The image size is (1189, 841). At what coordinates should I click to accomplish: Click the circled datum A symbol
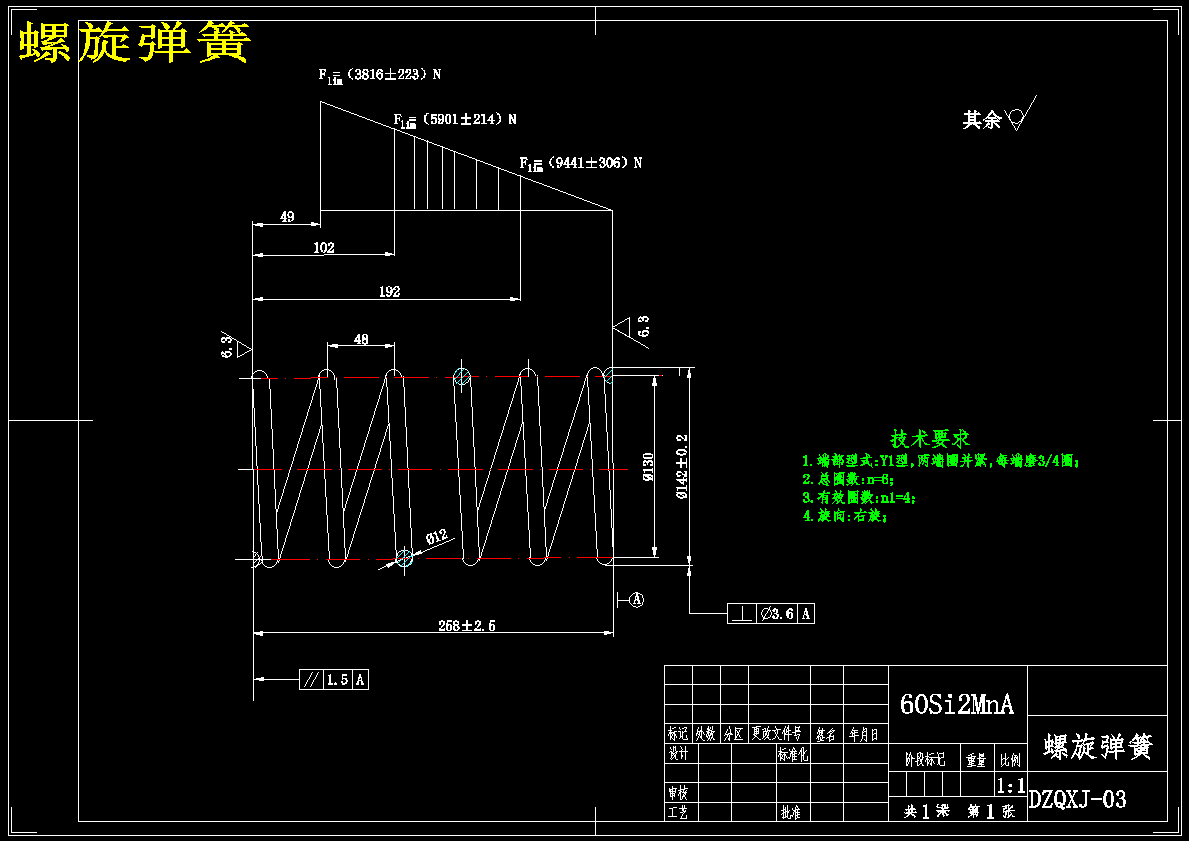[636, 600]
